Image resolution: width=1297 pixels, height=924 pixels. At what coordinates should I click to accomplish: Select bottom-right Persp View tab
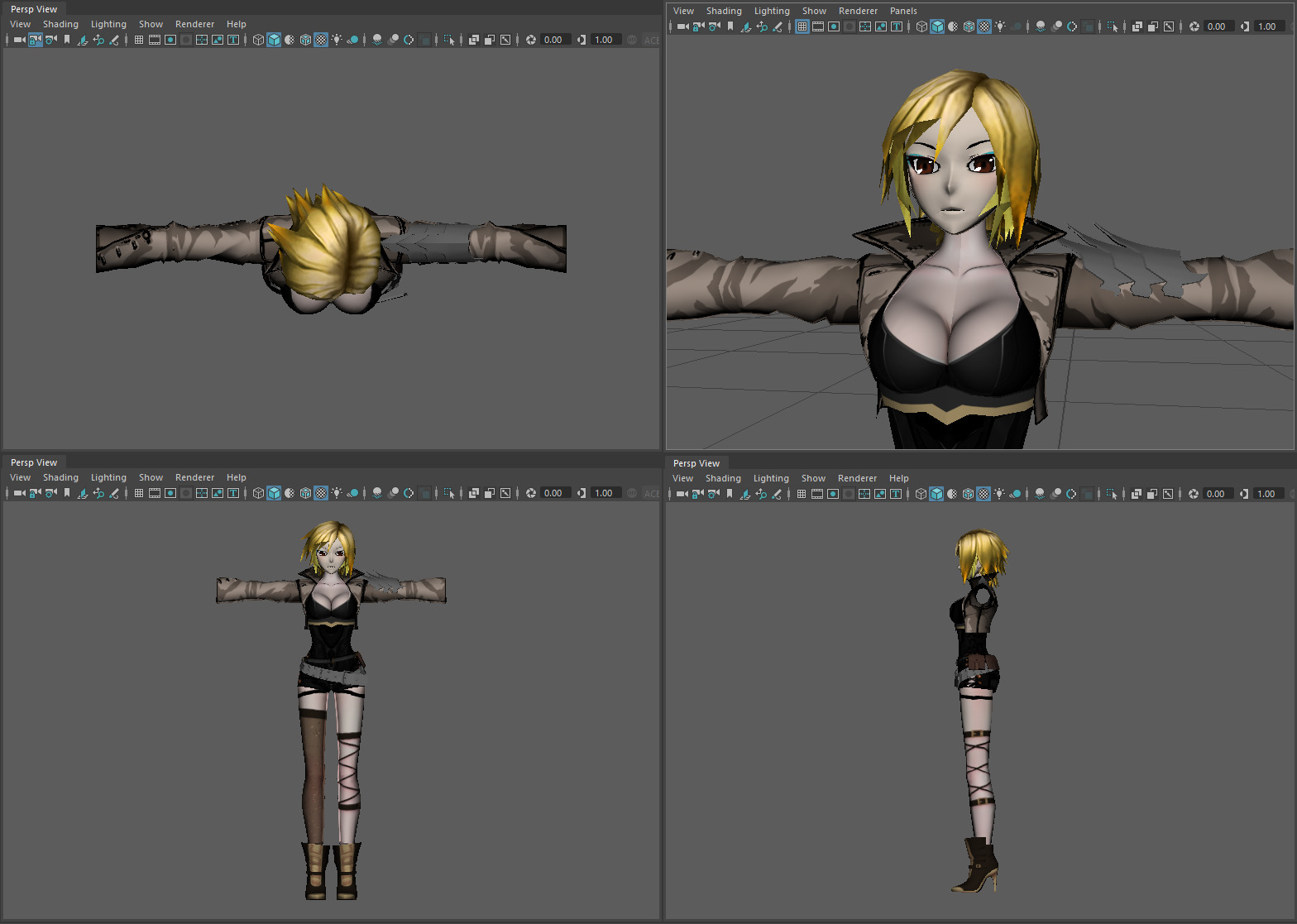tap(696, 463)
